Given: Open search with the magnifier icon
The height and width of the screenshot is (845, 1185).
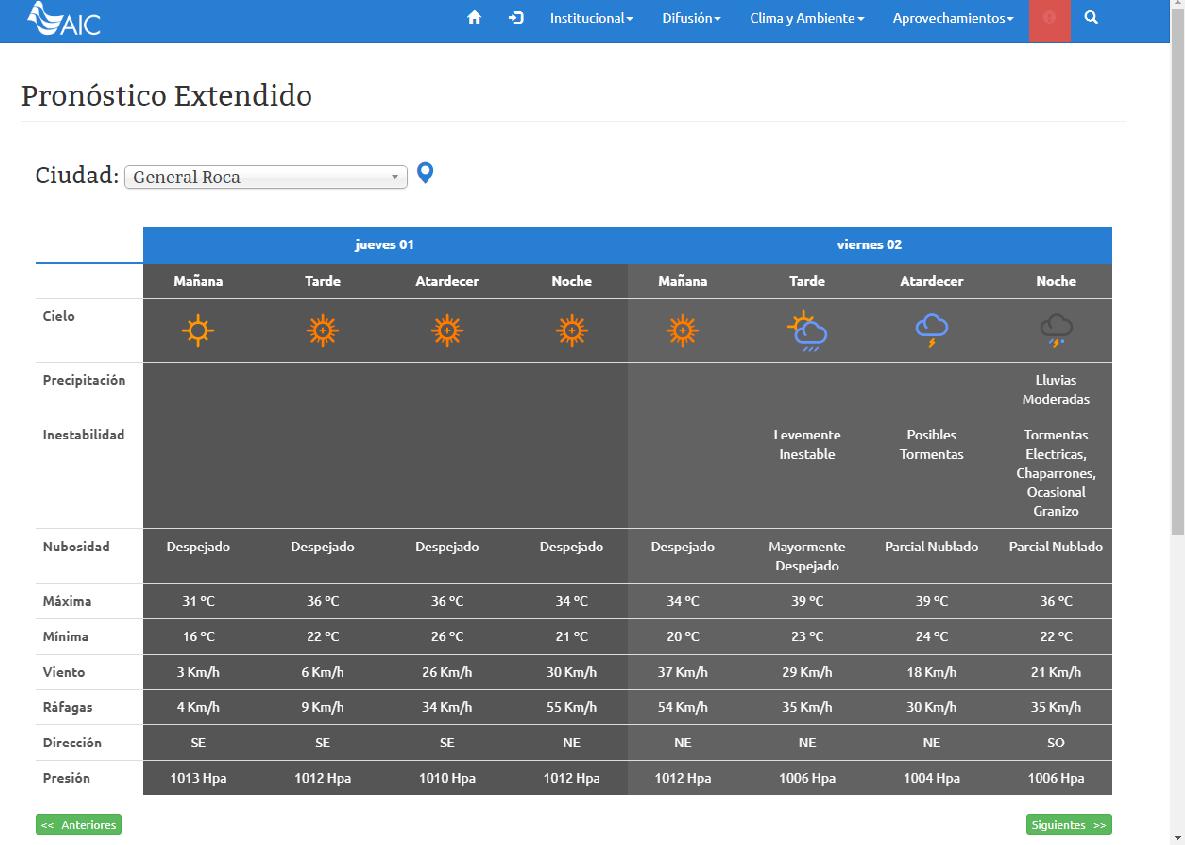Looking at the screenshot, I should pyautogui.click(x=1091, y=18).
